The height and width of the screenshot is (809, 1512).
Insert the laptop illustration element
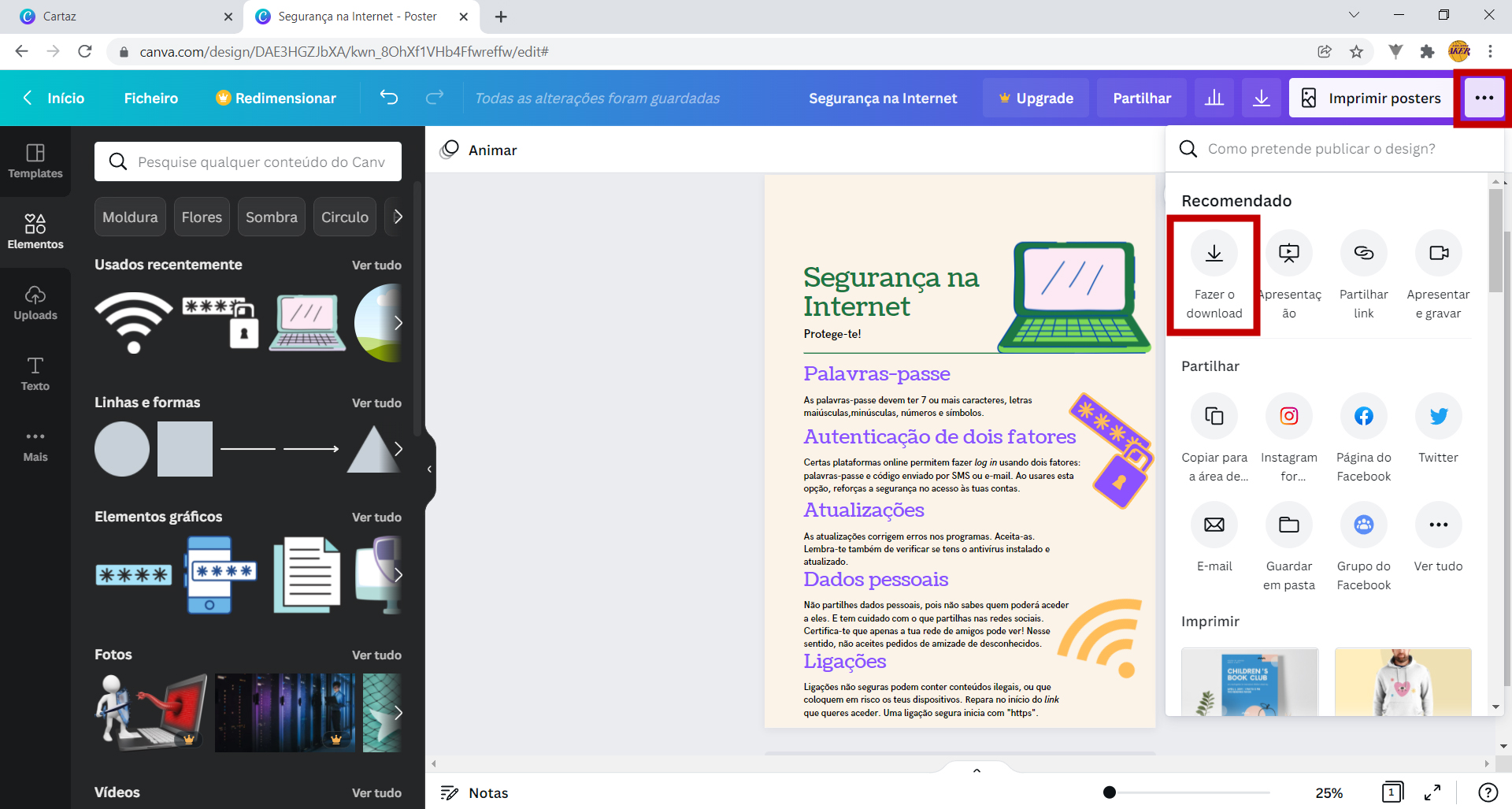click(x=307, y=322)
